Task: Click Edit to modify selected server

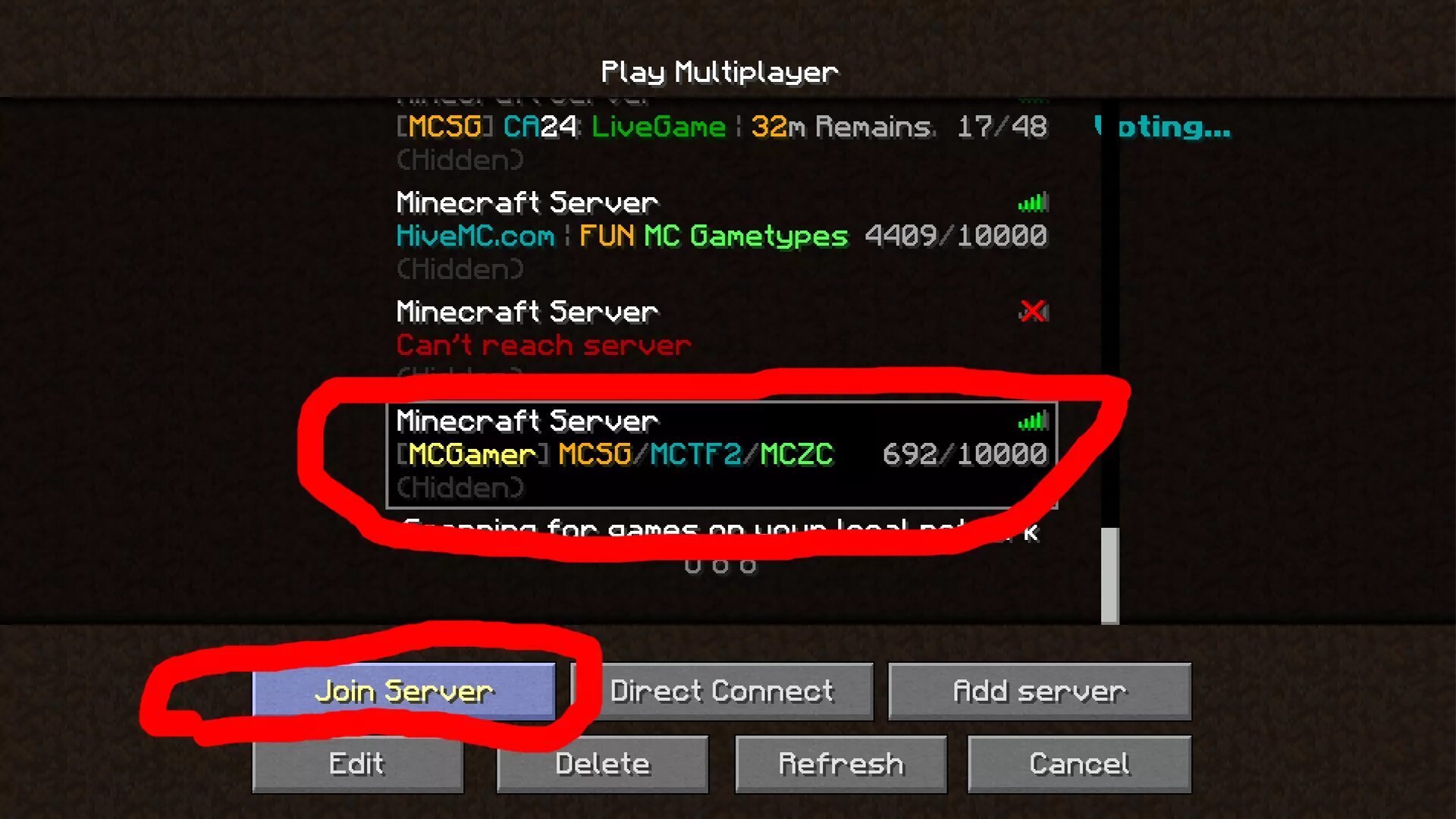Action: 354,763
